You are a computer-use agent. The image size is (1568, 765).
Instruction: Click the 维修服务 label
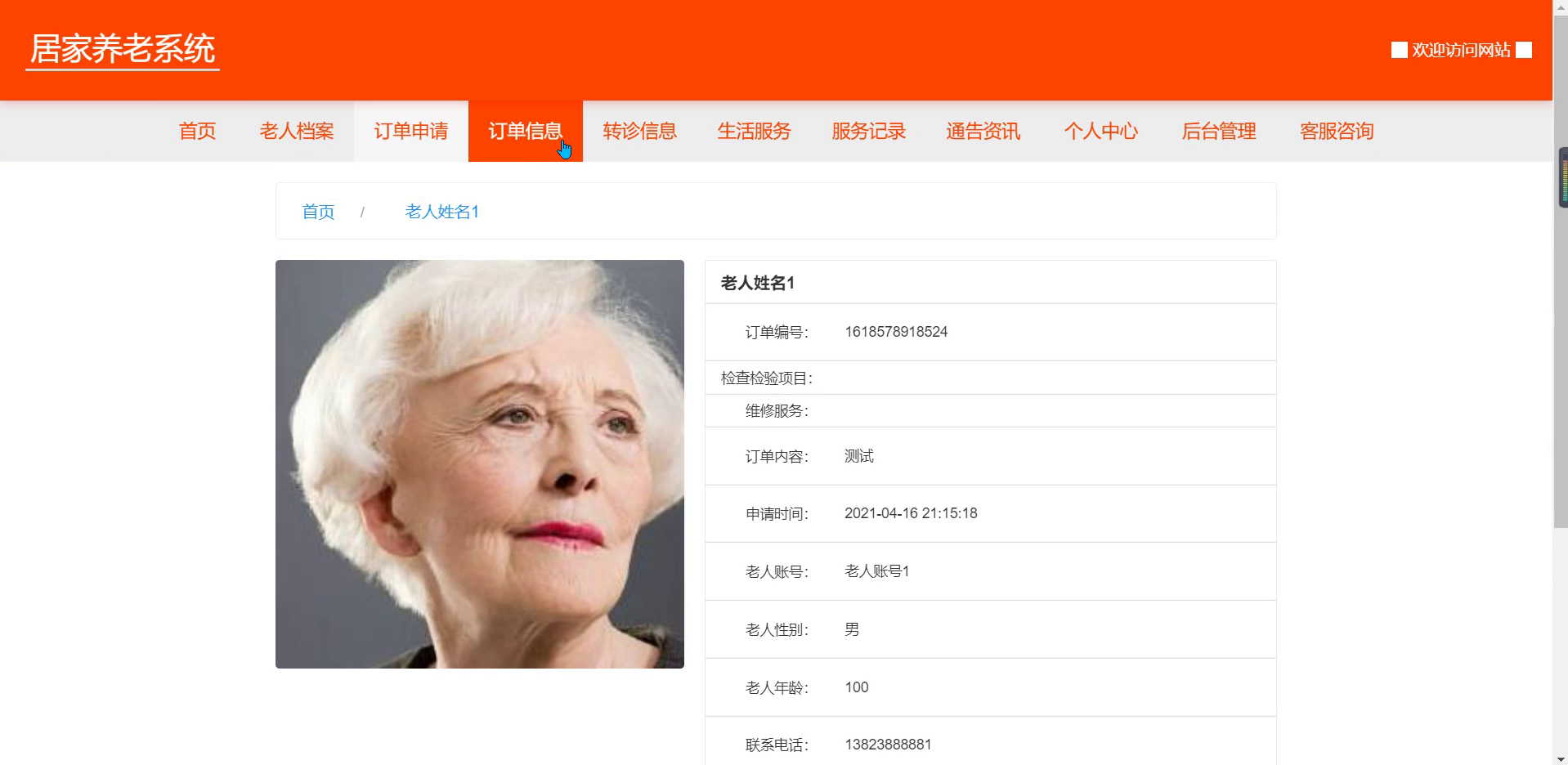[x=777, y=410]
